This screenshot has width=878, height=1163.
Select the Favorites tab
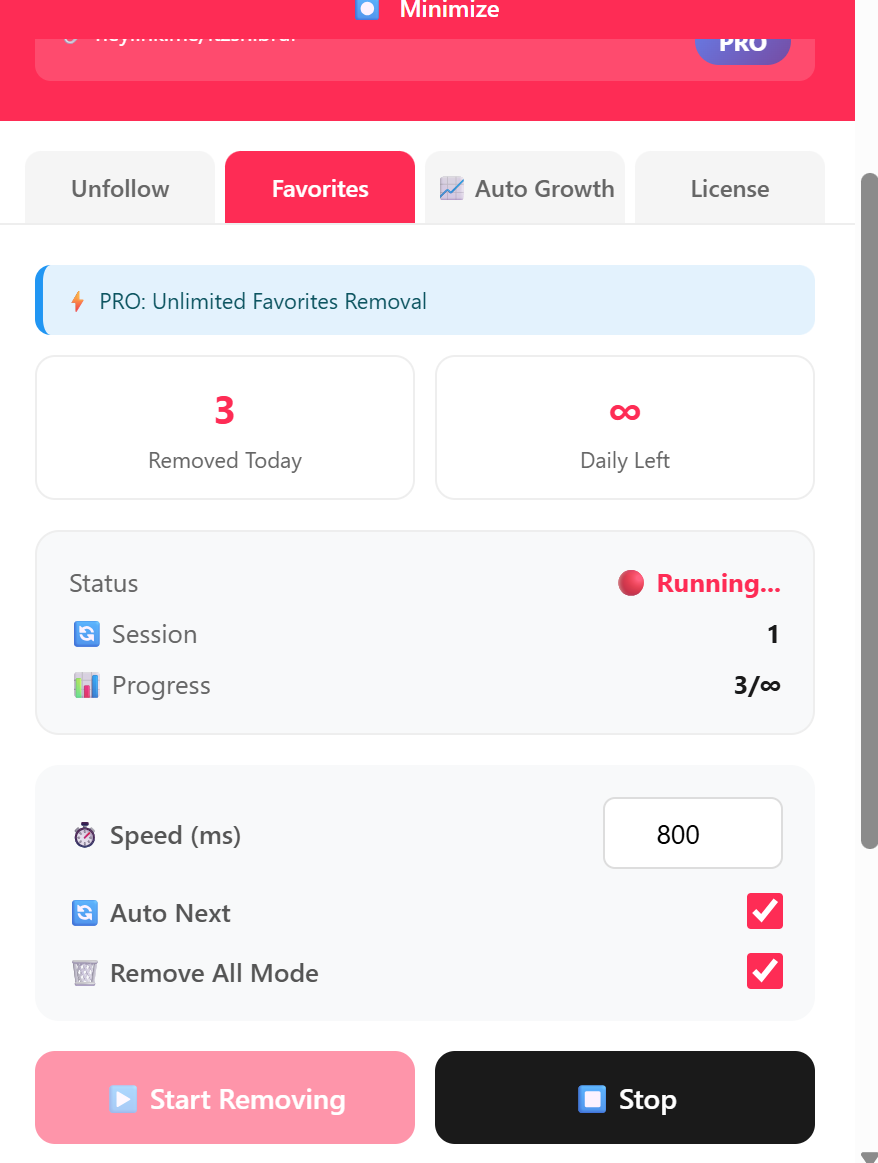(x=320, y=189)
